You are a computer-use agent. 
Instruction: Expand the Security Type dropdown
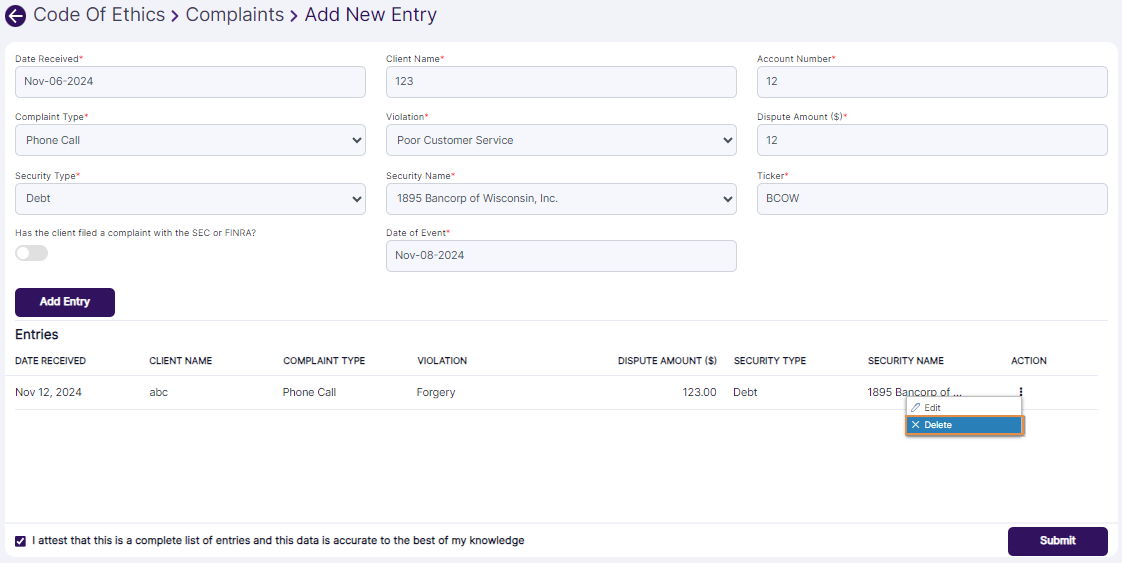point(190,199)
